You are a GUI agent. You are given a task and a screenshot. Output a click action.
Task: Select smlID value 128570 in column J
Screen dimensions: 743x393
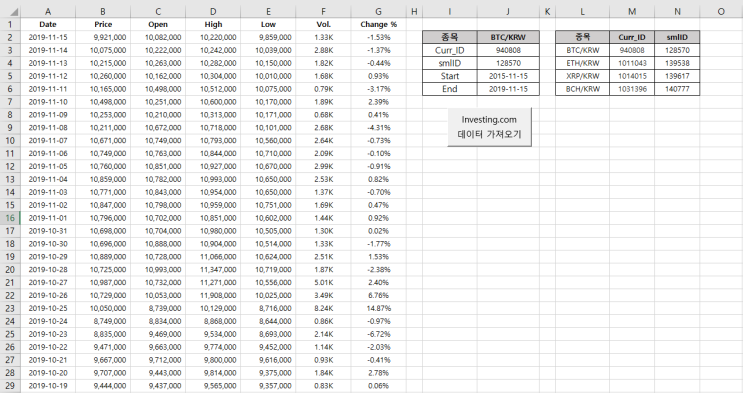pos(508,63)
